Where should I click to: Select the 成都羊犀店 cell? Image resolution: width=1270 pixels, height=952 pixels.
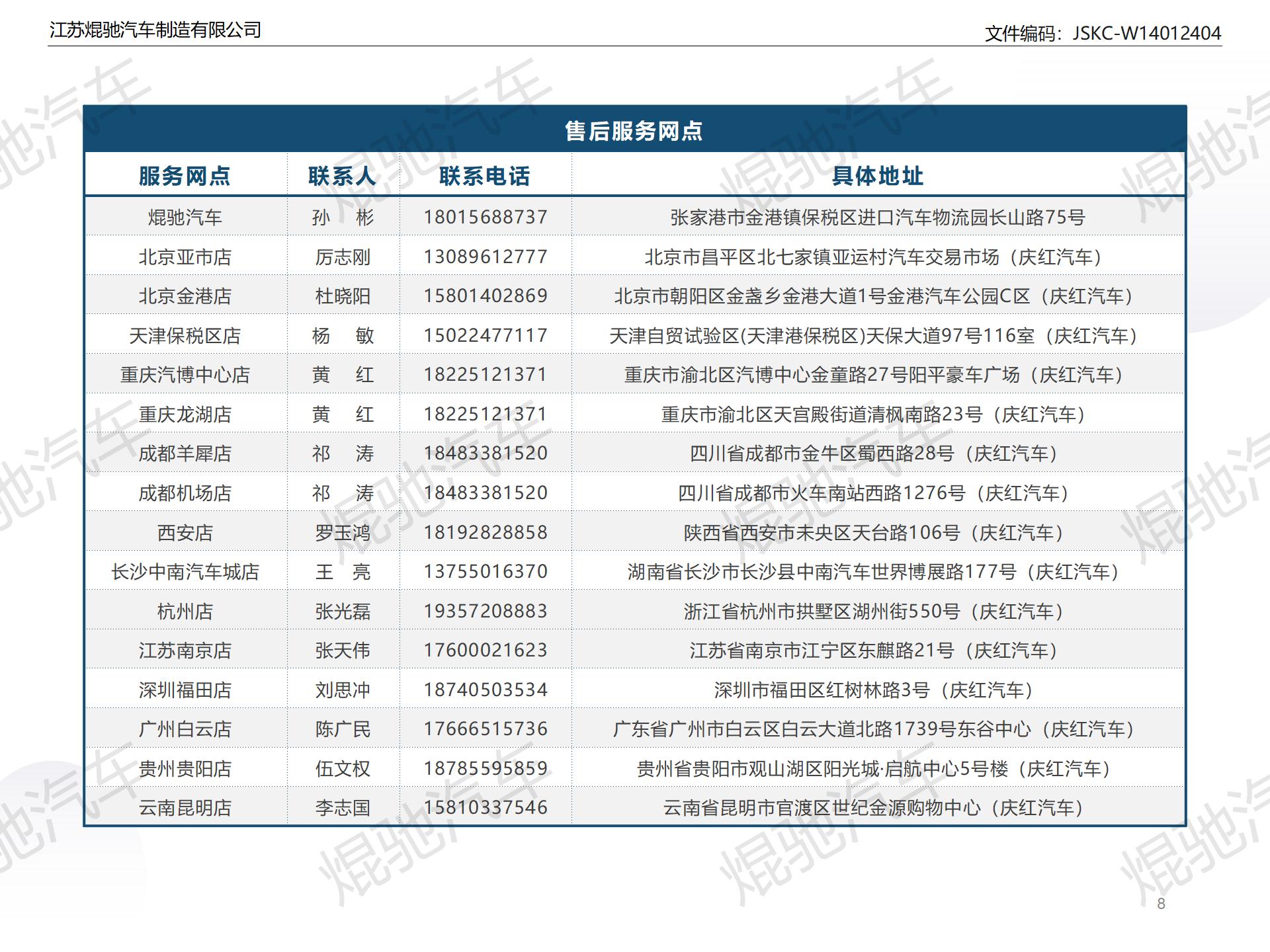(x=185, y=454)
